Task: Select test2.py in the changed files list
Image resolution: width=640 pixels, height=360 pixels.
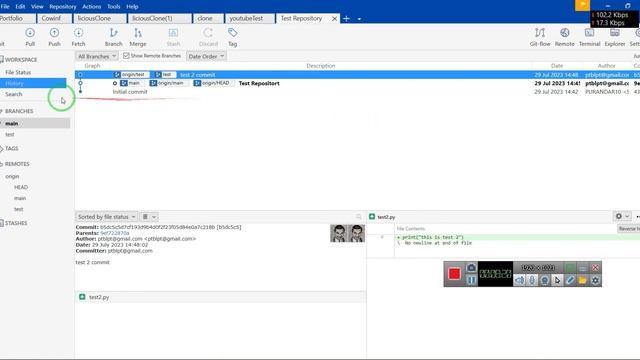Action: coord(99,297)
